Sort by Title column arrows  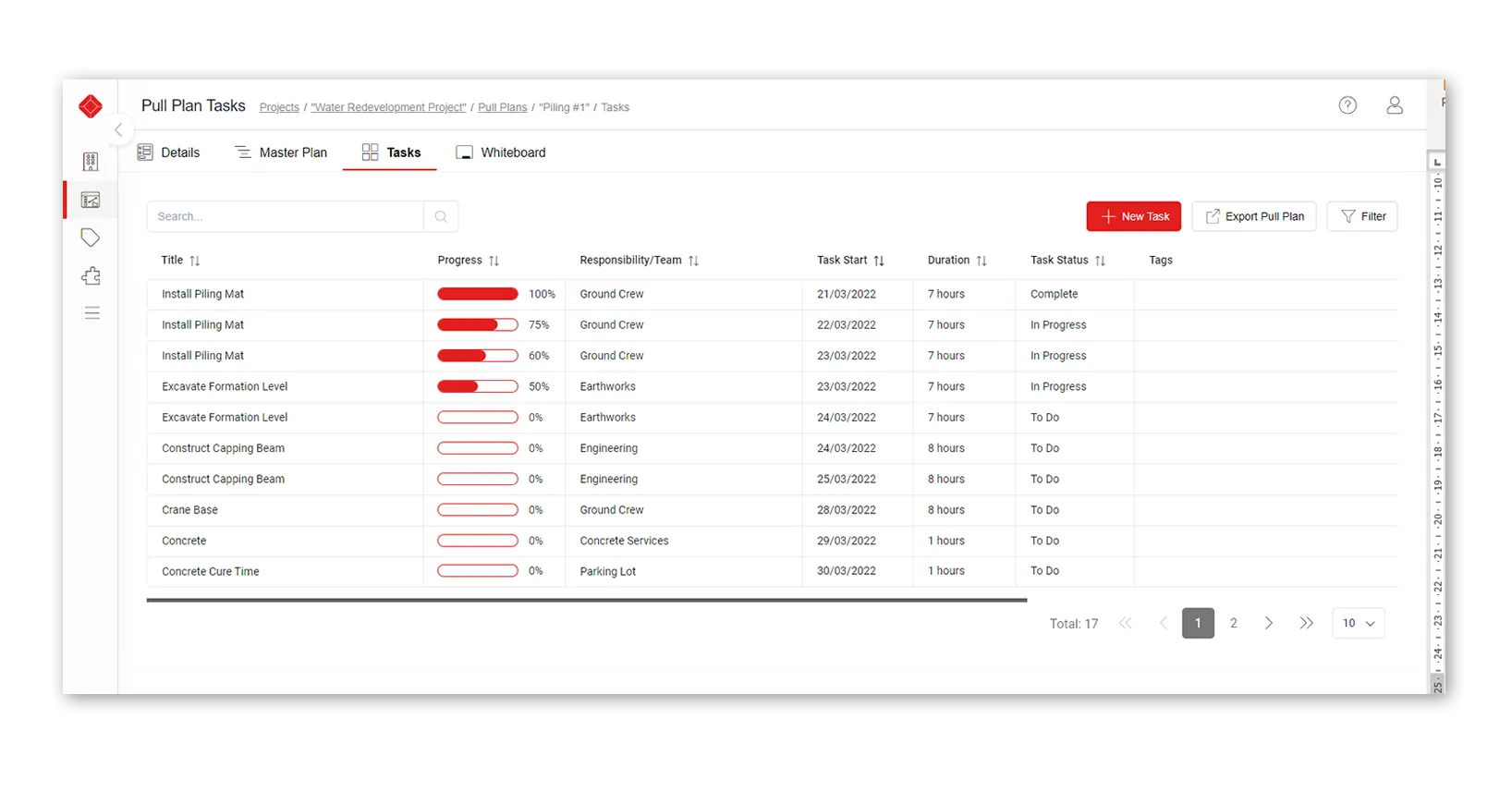[195, 261]
